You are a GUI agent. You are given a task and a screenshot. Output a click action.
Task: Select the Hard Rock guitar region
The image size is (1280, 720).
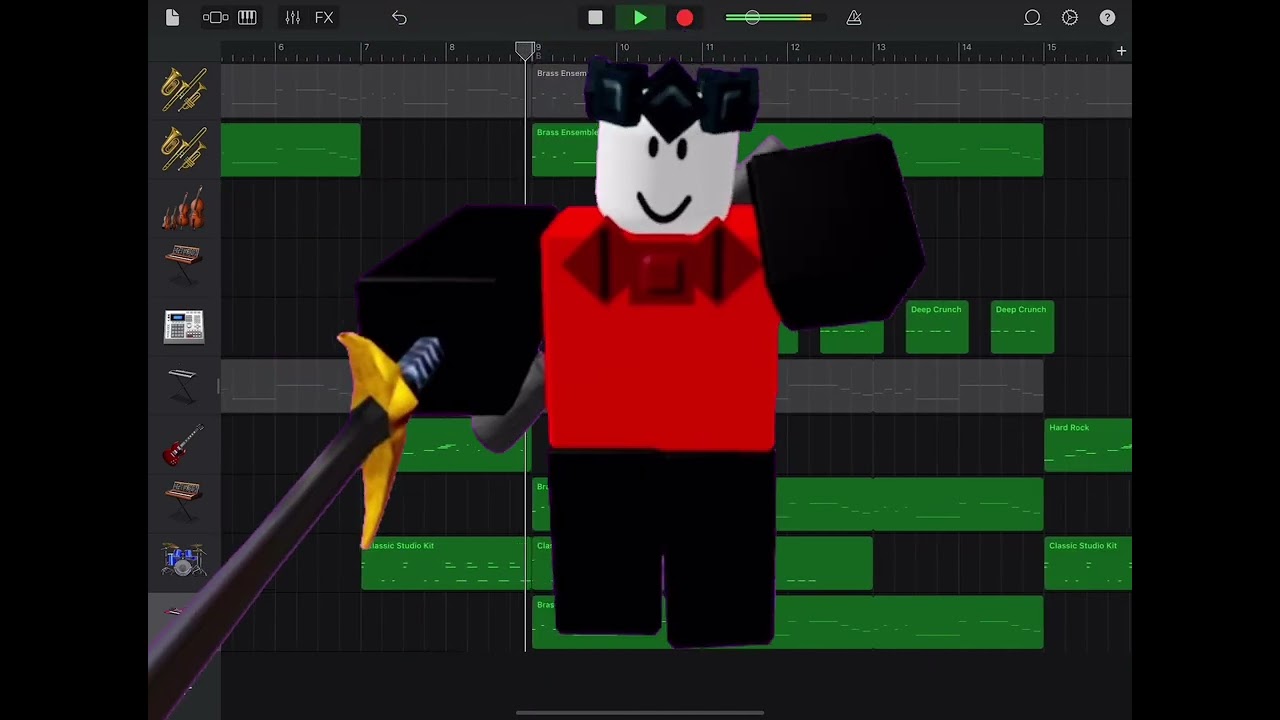tap(1088, 445)
